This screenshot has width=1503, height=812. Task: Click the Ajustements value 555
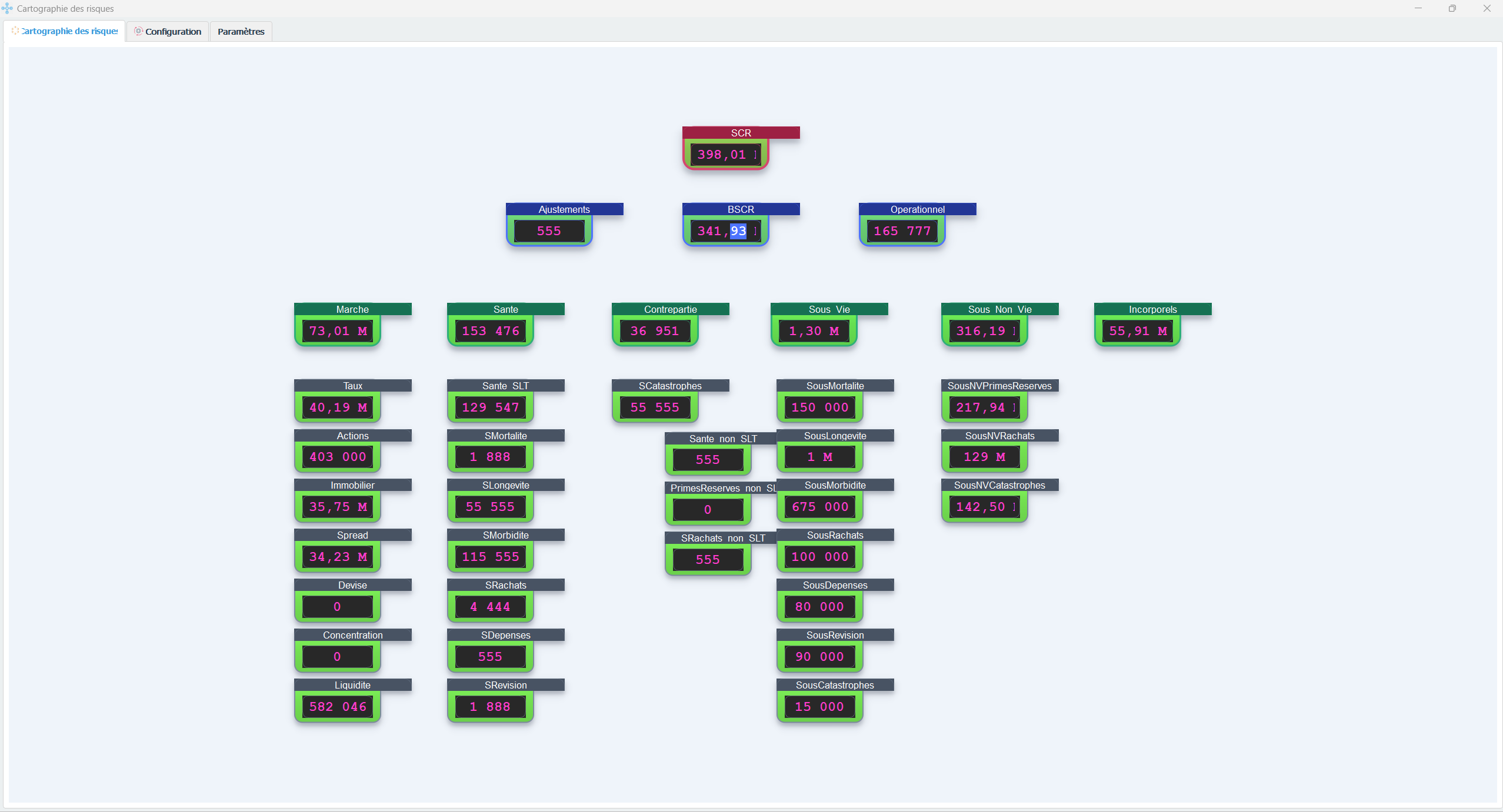click(x=549, y=231)
